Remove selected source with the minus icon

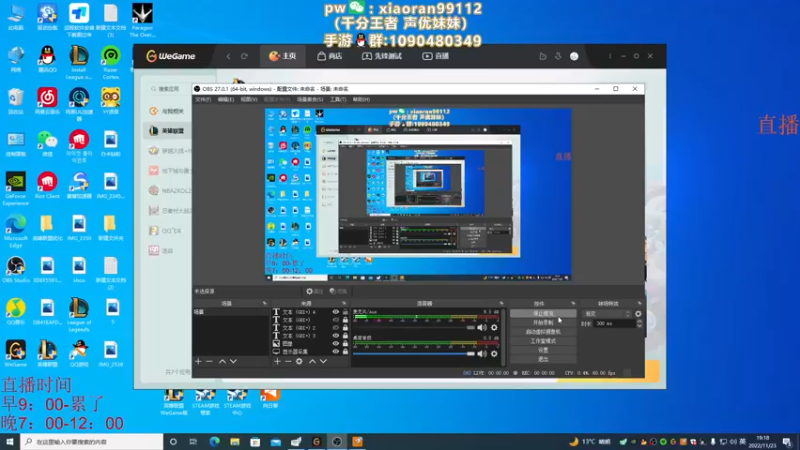288,361
